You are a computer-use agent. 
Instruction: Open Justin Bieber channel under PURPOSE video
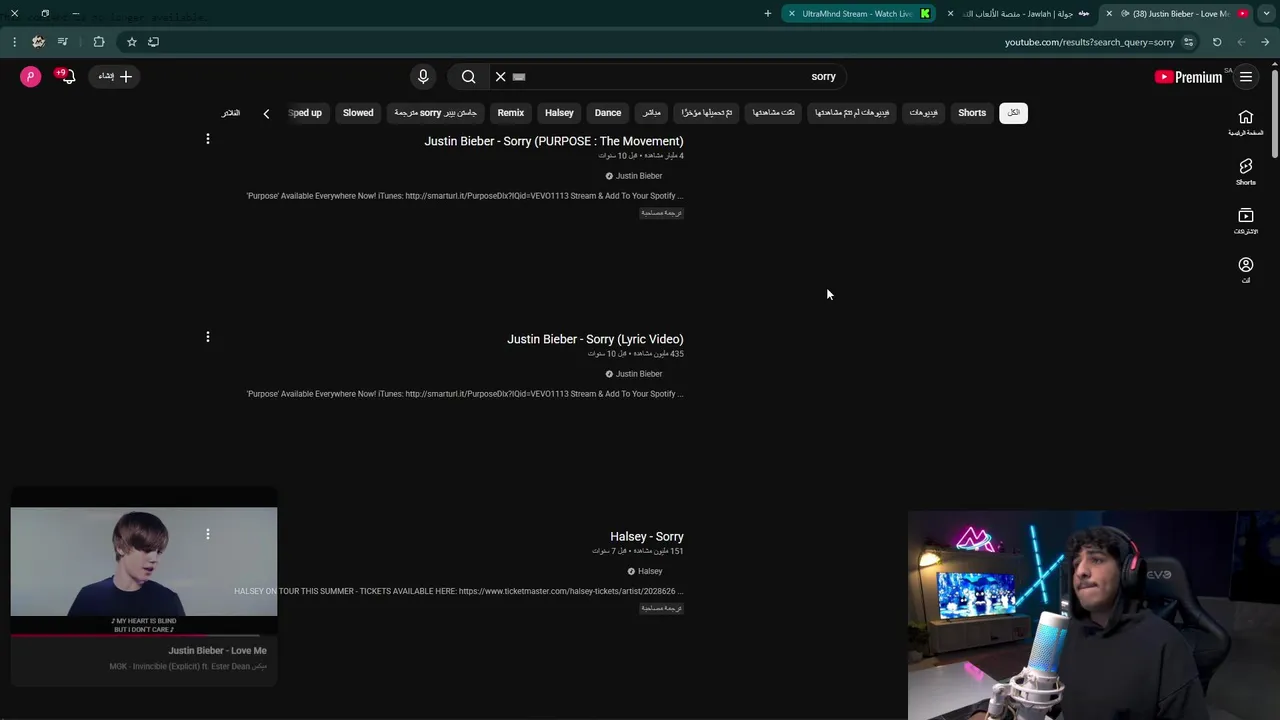(639, 176)
